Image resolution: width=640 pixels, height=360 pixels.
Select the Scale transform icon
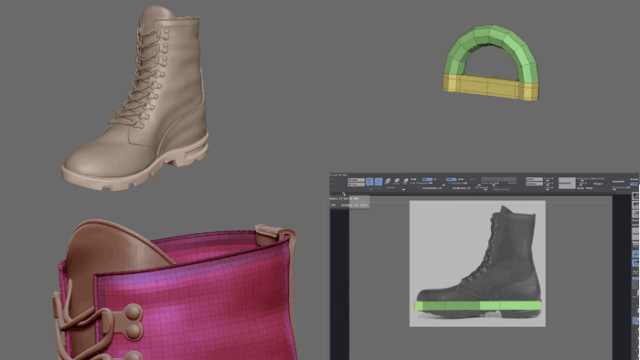click(x=397, y=182)
